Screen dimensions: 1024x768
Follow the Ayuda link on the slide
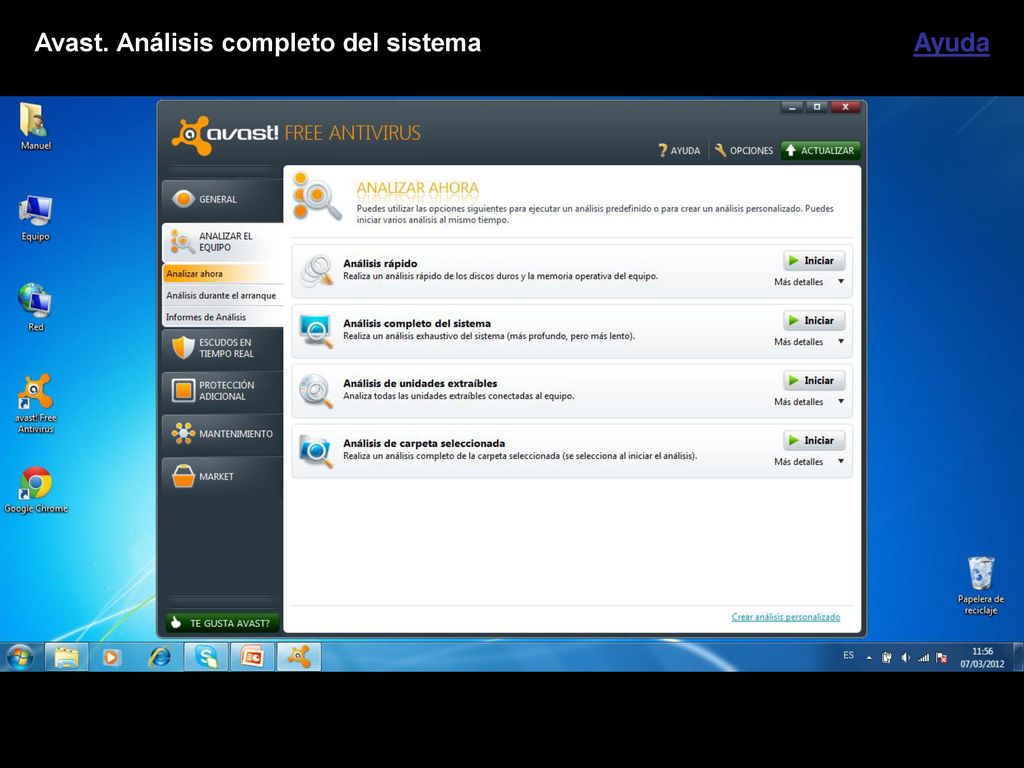coord(951,43)
